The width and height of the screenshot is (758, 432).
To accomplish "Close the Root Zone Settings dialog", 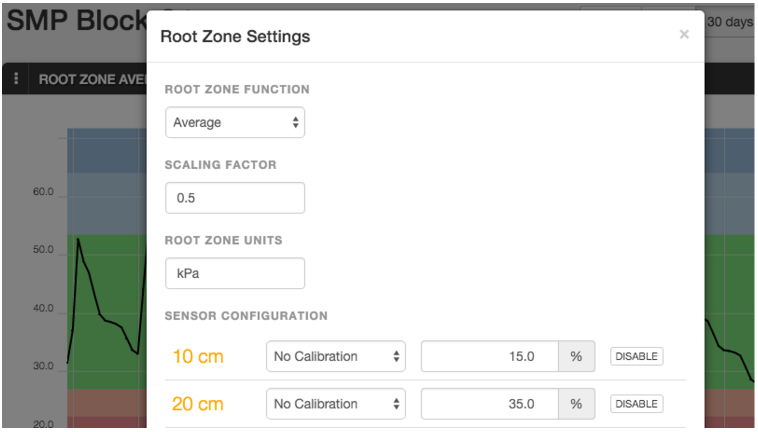I will tap(684, 35).
